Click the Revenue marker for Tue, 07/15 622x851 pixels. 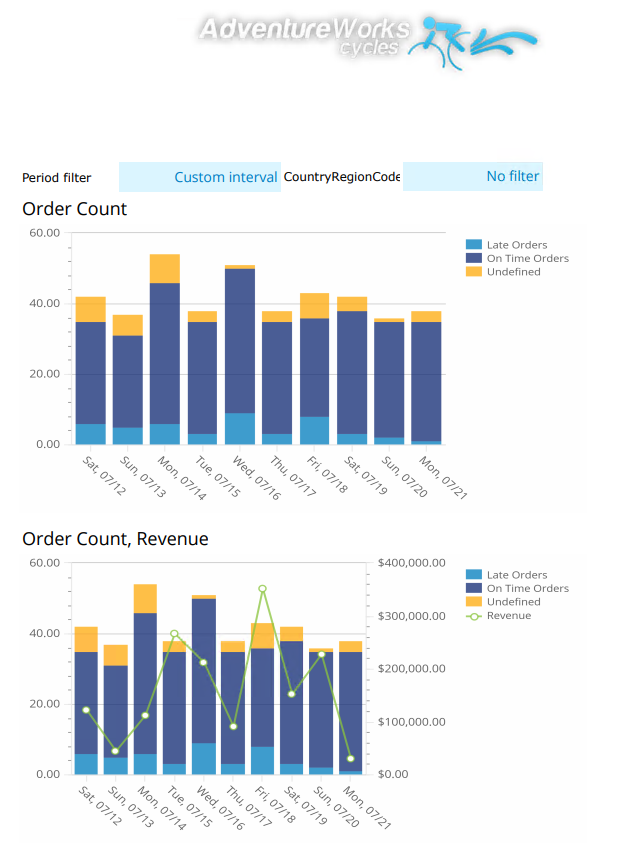coord(174,634)
